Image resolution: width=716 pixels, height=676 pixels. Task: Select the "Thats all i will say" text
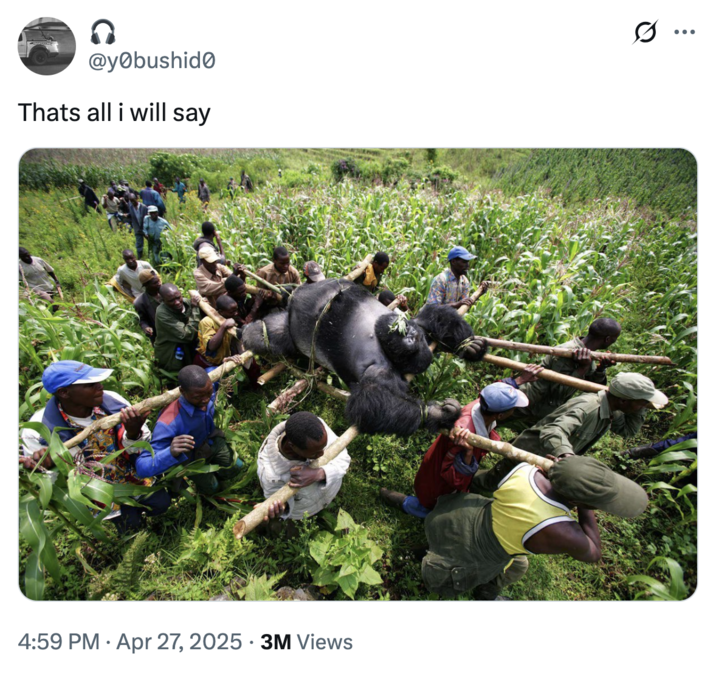[114, 112]
